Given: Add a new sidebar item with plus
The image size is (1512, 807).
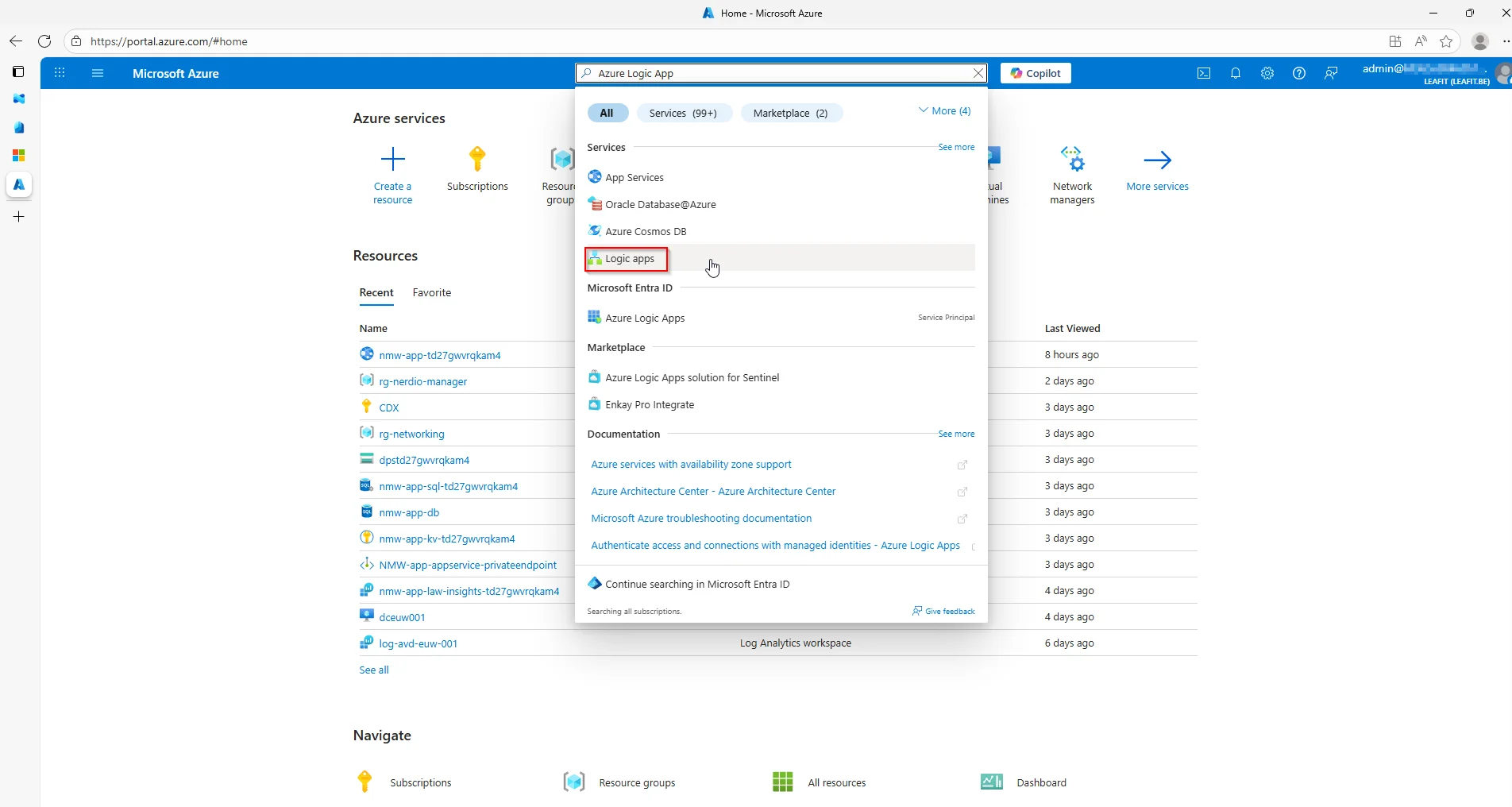Looking at the screenshot, I should pos(19,216).
